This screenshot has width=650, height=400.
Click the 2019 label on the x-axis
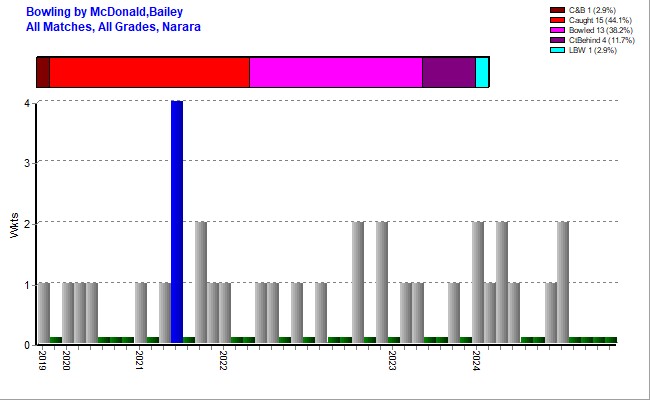pos(43,360)
